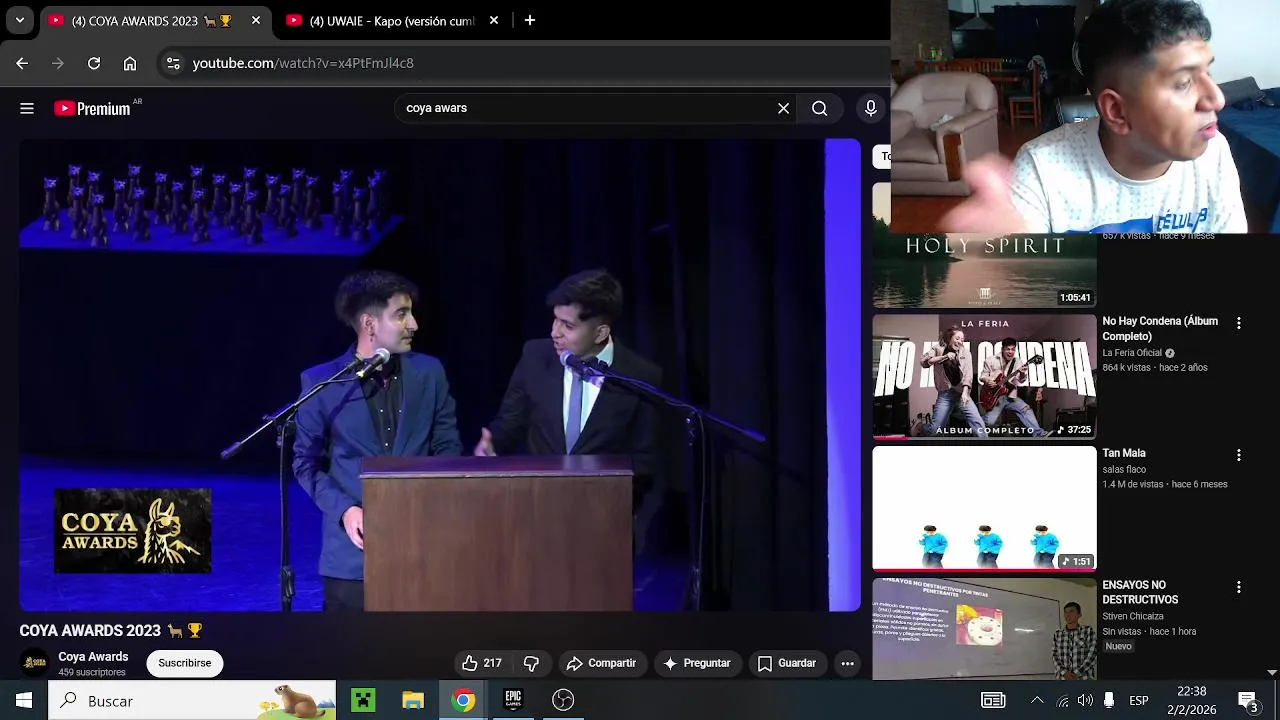Open the Tan Mala video title
Image resolution: width=1280 pixels, height=720 pixels.
[1124, 453]
